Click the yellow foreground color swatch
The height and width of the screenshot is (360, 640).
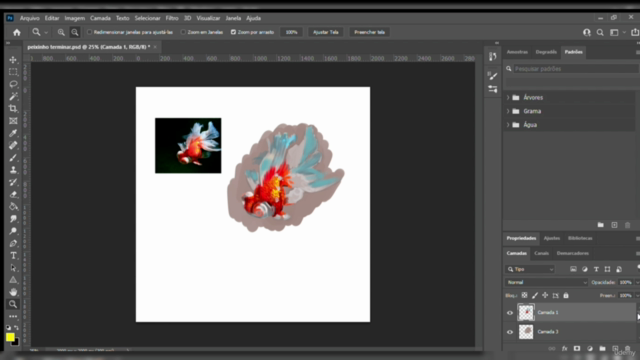pyautogui.click(x=10, y=337)
